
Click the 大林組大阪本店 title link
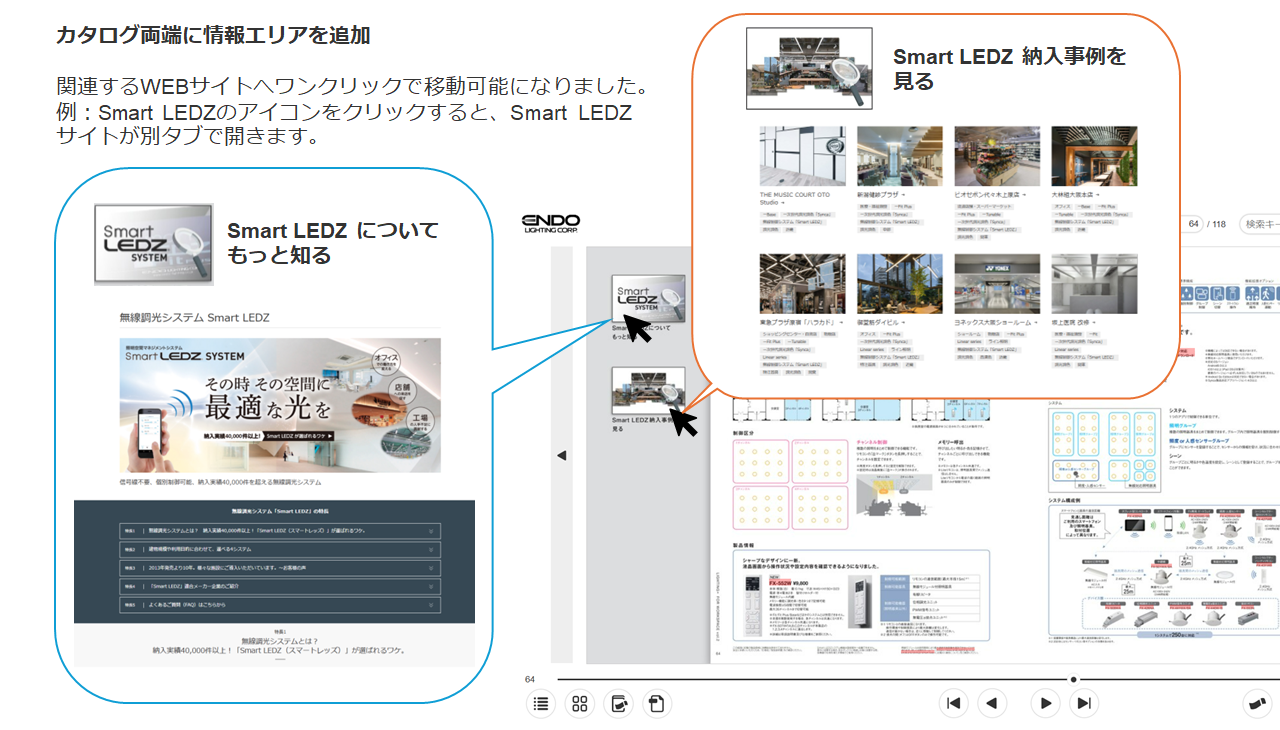coord(1075,195)
